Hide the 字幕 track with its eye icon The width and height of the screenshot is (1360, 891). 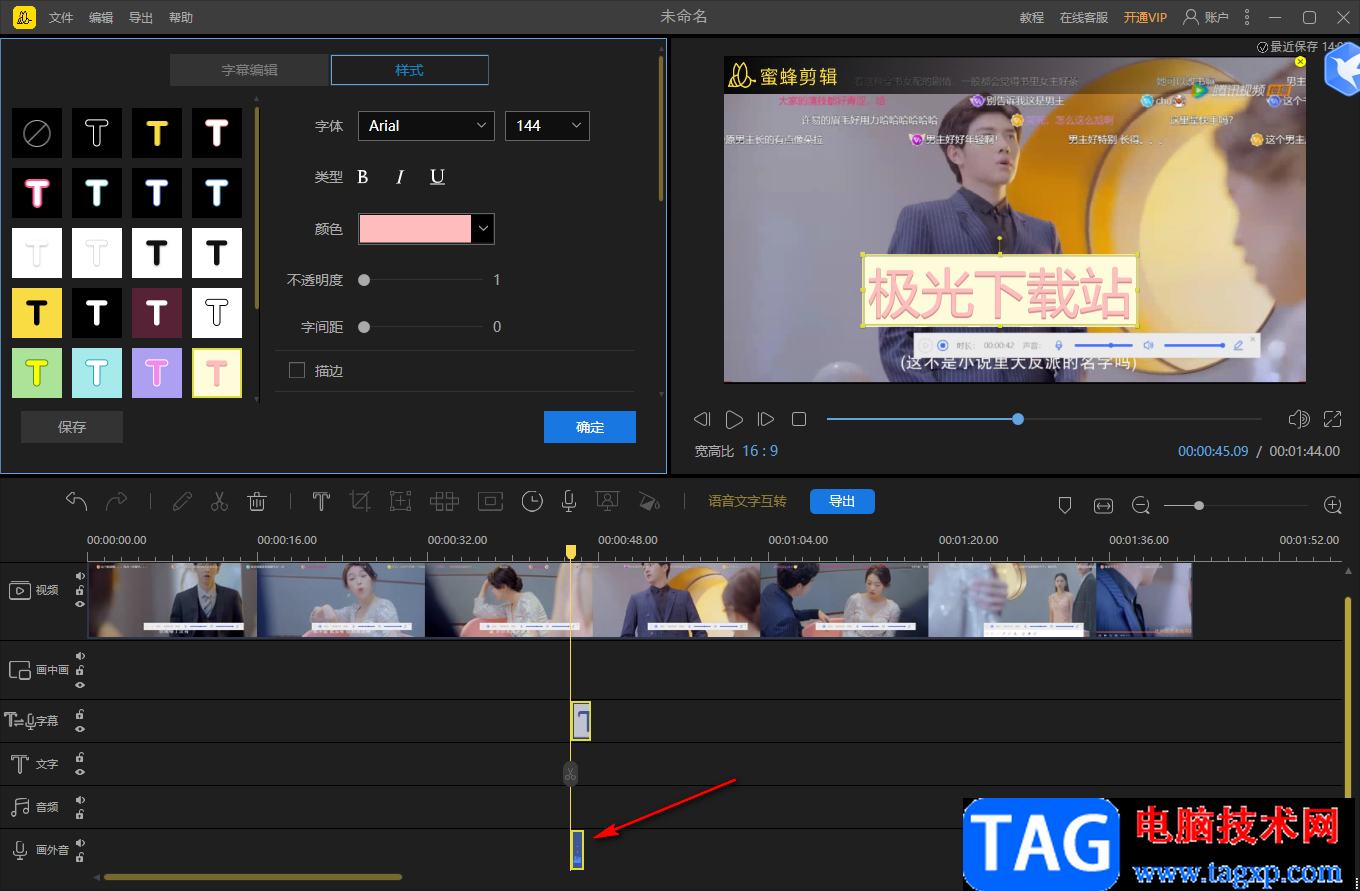pos(80,729)
